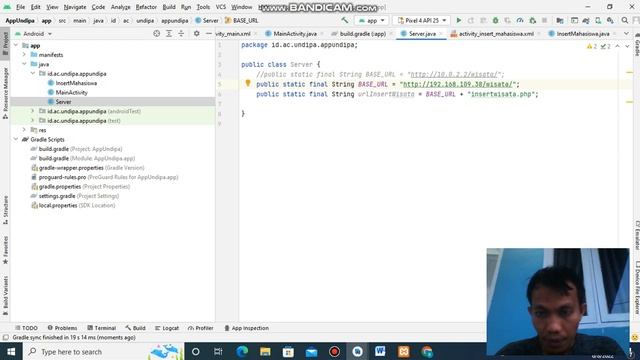This screenshot has height=360, width=640.
Task: Start debugging with the bug icon
Action: (x=496, y=20)
